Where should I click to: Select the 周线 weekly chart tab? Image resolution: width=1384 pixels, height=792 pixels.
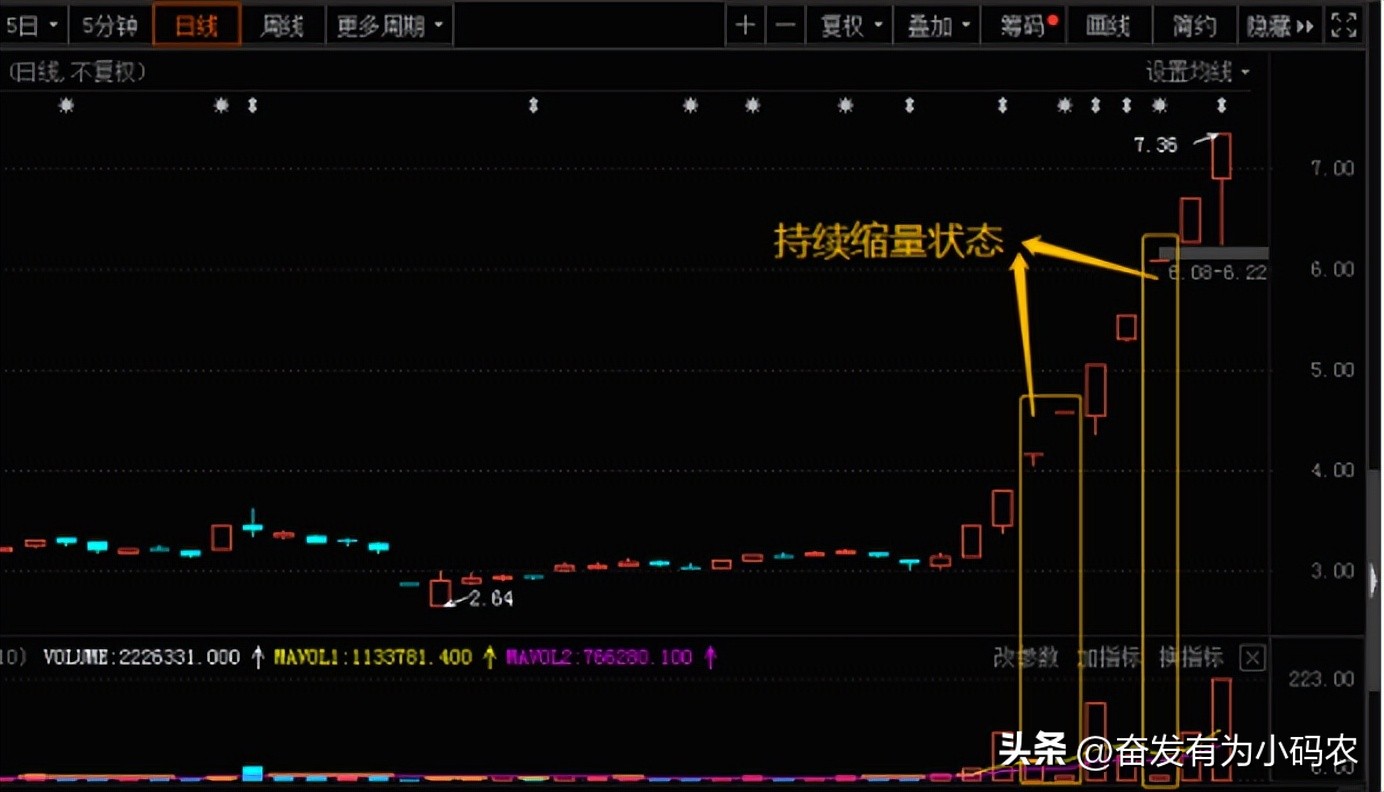pyautogui.click(x=283, y=25)
